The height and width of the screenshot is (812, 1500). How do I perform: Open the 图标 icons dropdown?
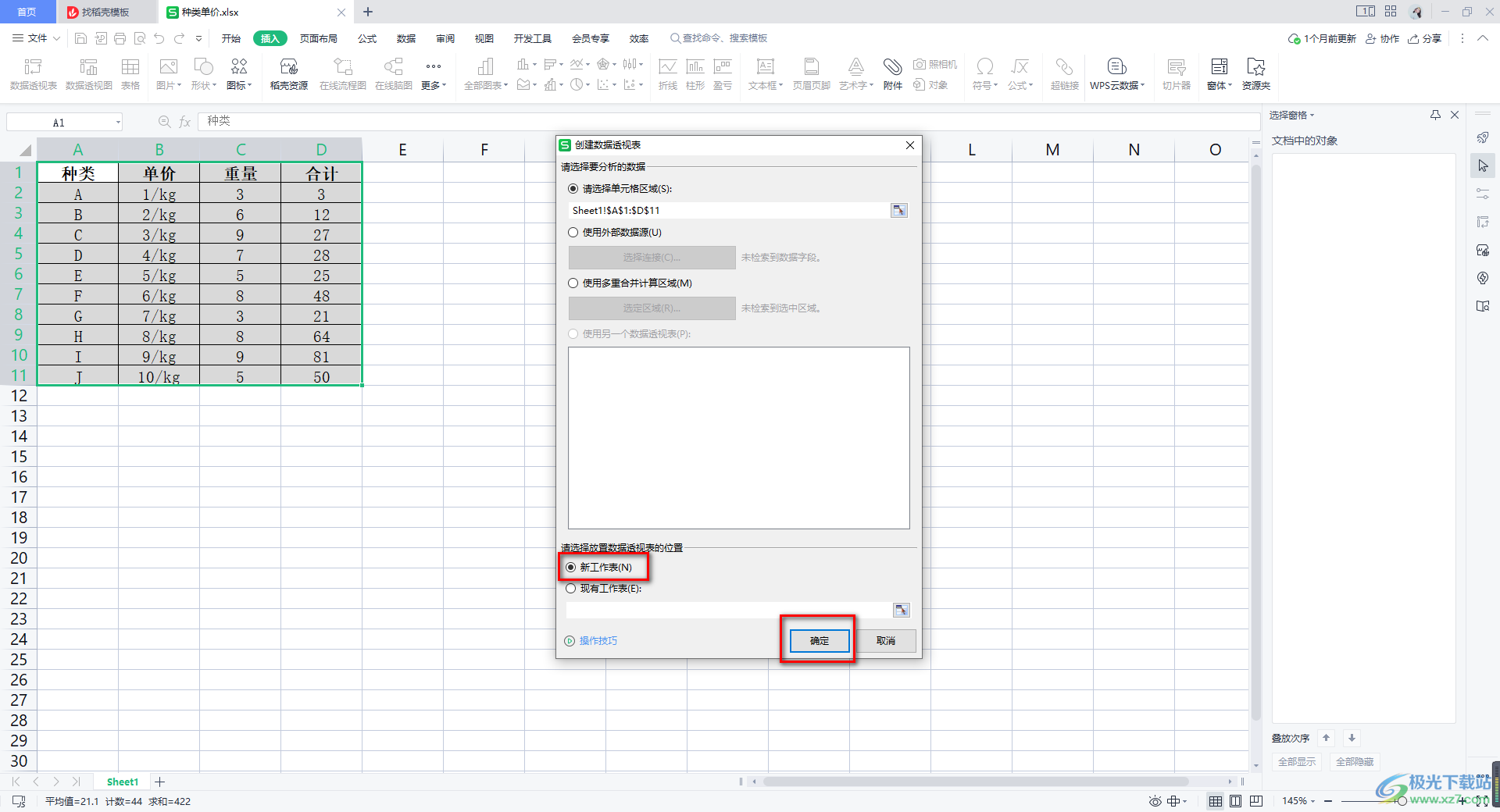click(x=239, y=74)
